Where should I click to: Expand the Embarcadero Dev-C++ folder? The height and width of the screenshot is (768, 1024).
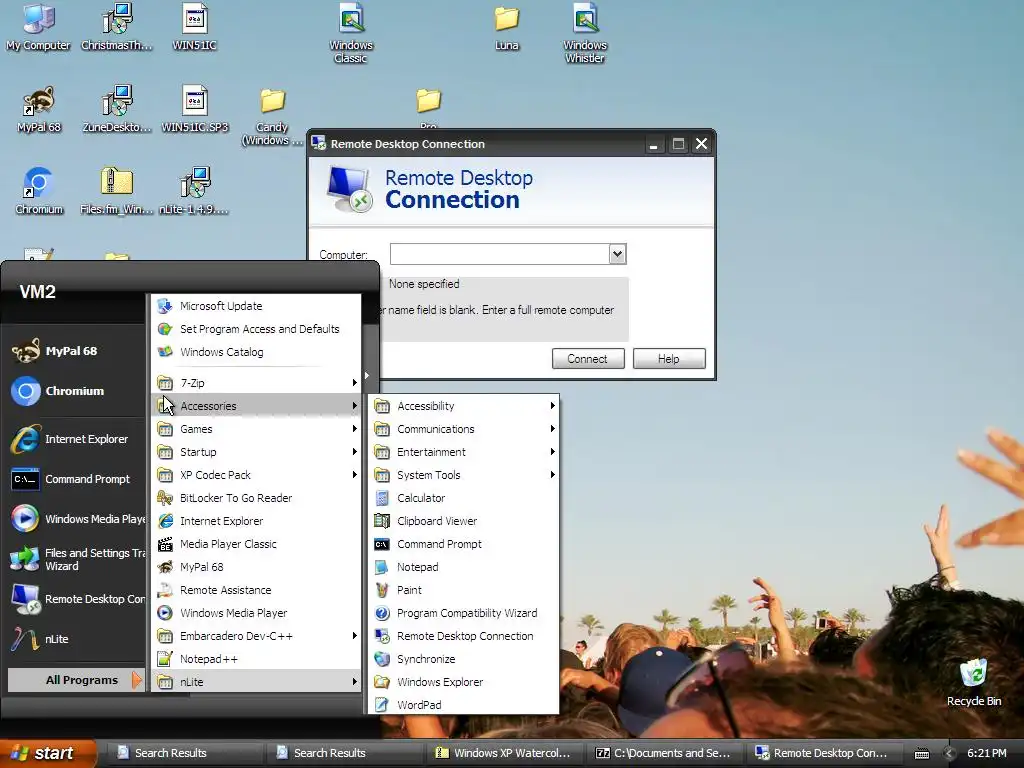(257, 635)
